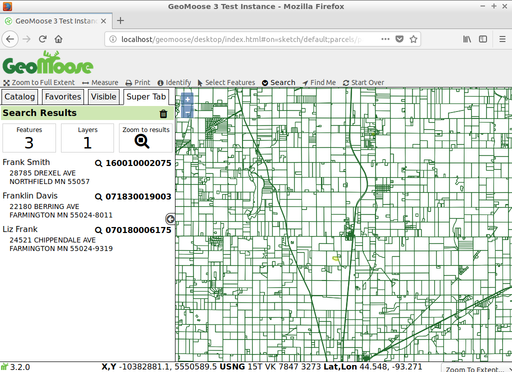512x372 pixels.
Task: Zoom to parcel 070180006175 magnifier icon
Action: [x=98, y=230]
